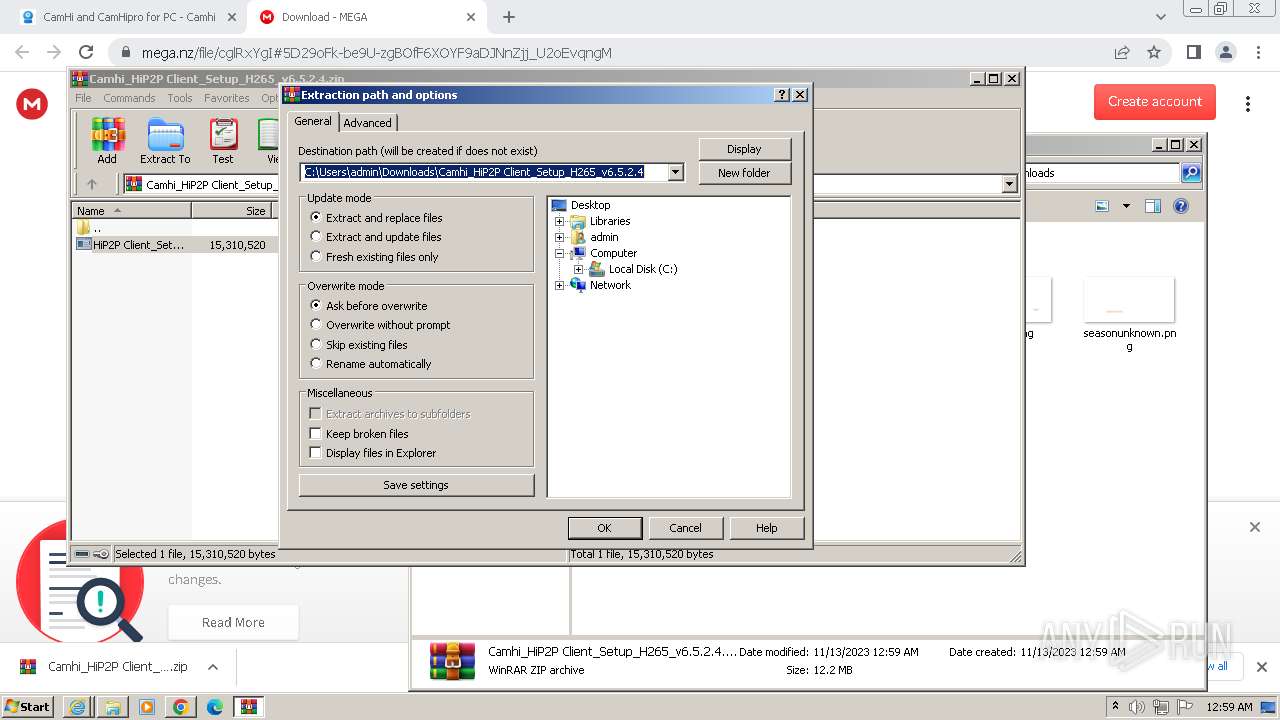Open the WinRAR Commands menu

pos(129,98)
